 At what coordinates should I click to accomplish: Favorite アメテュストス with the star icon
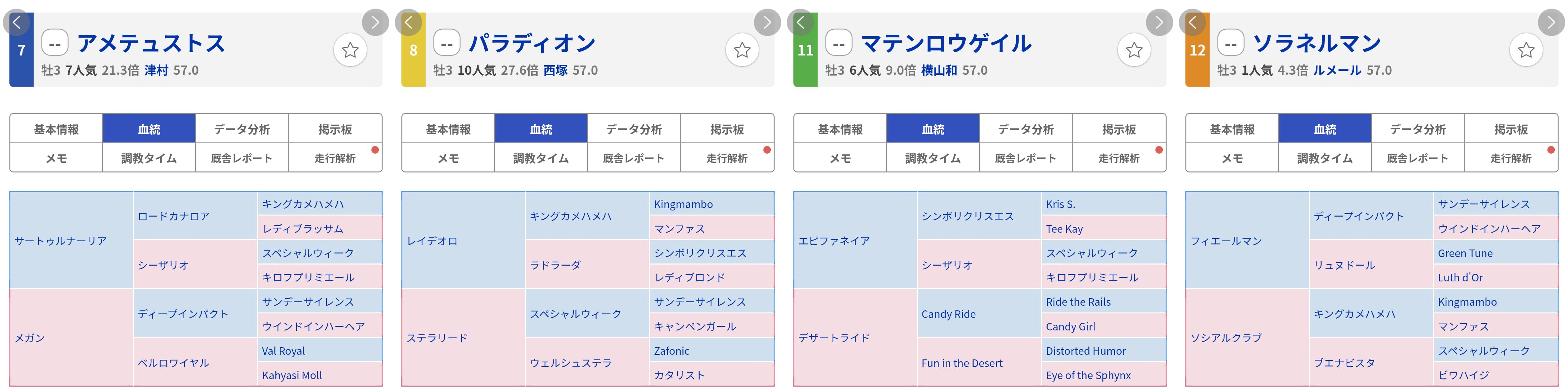(350, 50)
